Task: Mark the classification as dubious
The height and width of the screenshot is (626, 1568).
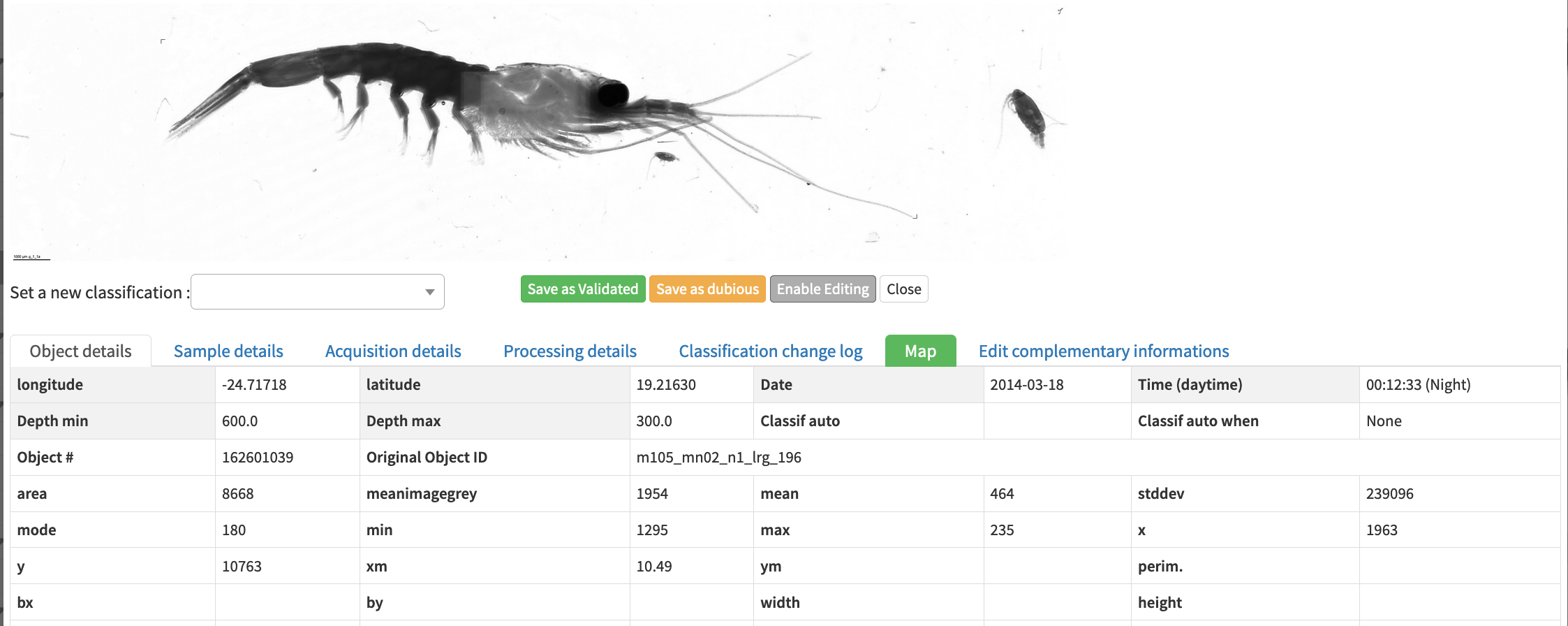Action: tap(707, 289)
